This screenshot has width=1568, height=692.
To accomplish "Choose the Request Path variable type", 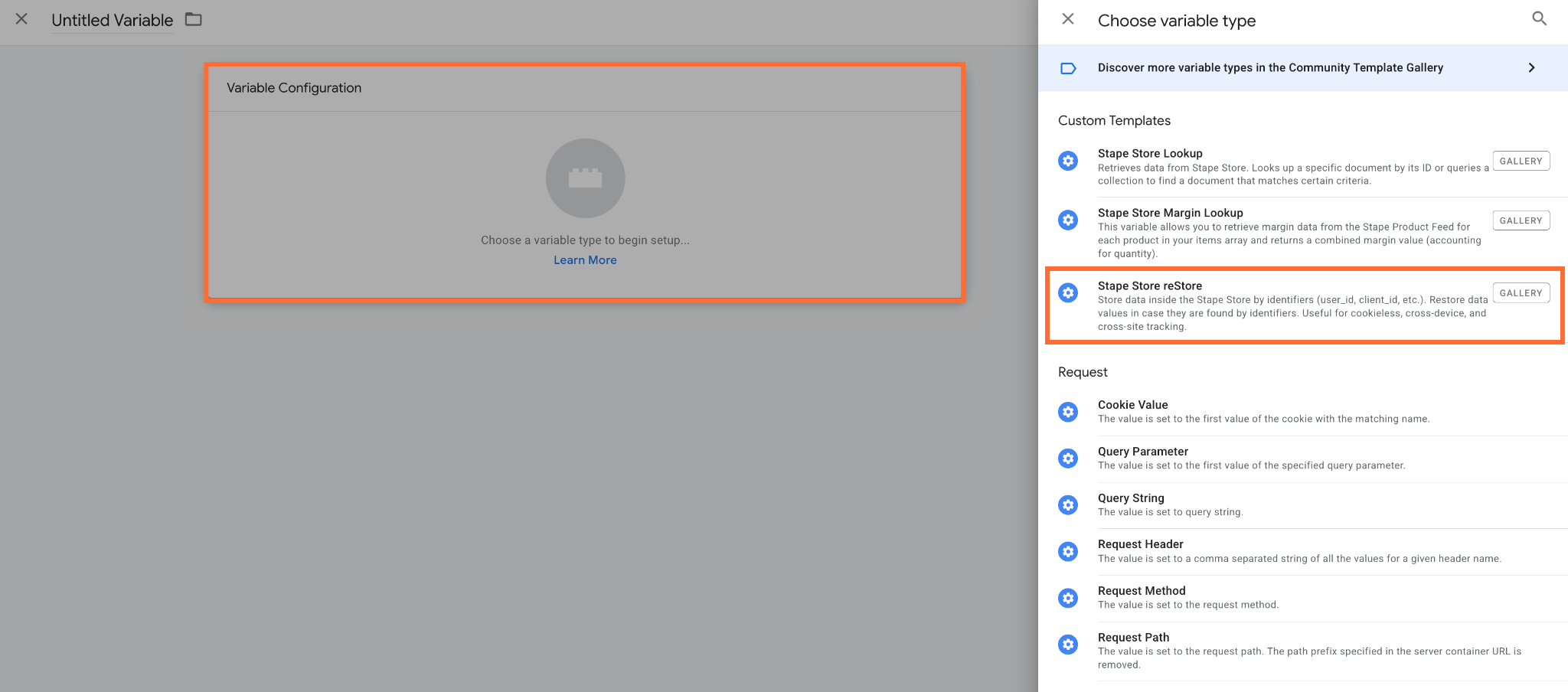I will pyautogui.click(x=1303, y=651).
